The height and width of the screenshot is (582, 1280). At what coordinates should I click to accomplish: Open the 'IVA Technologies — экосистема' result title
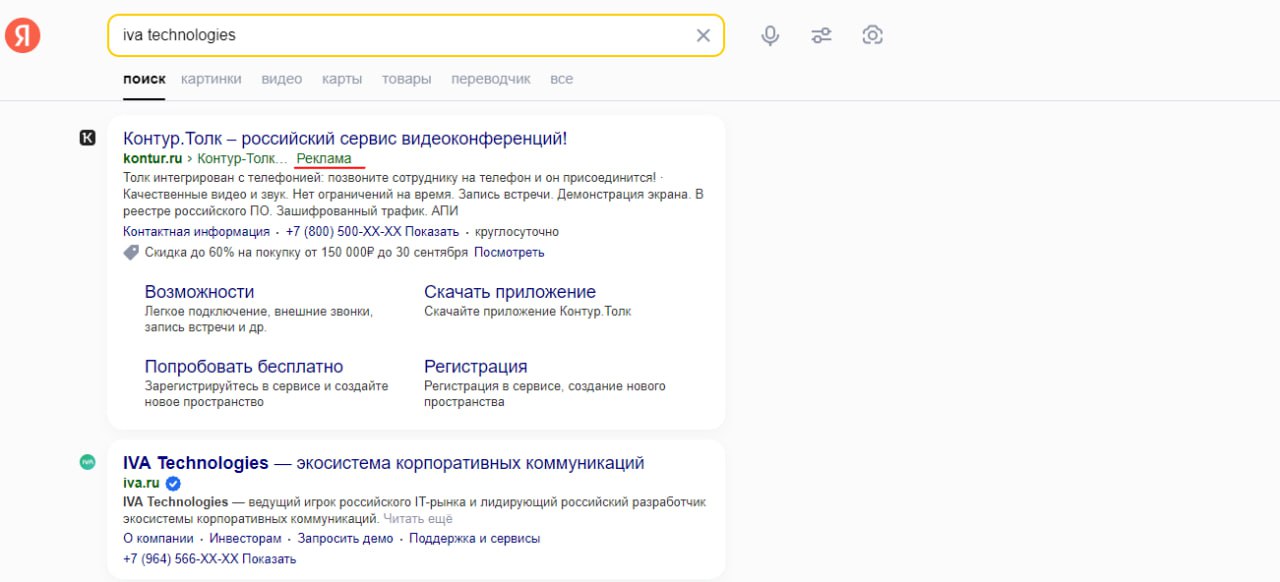click(384, 463)
